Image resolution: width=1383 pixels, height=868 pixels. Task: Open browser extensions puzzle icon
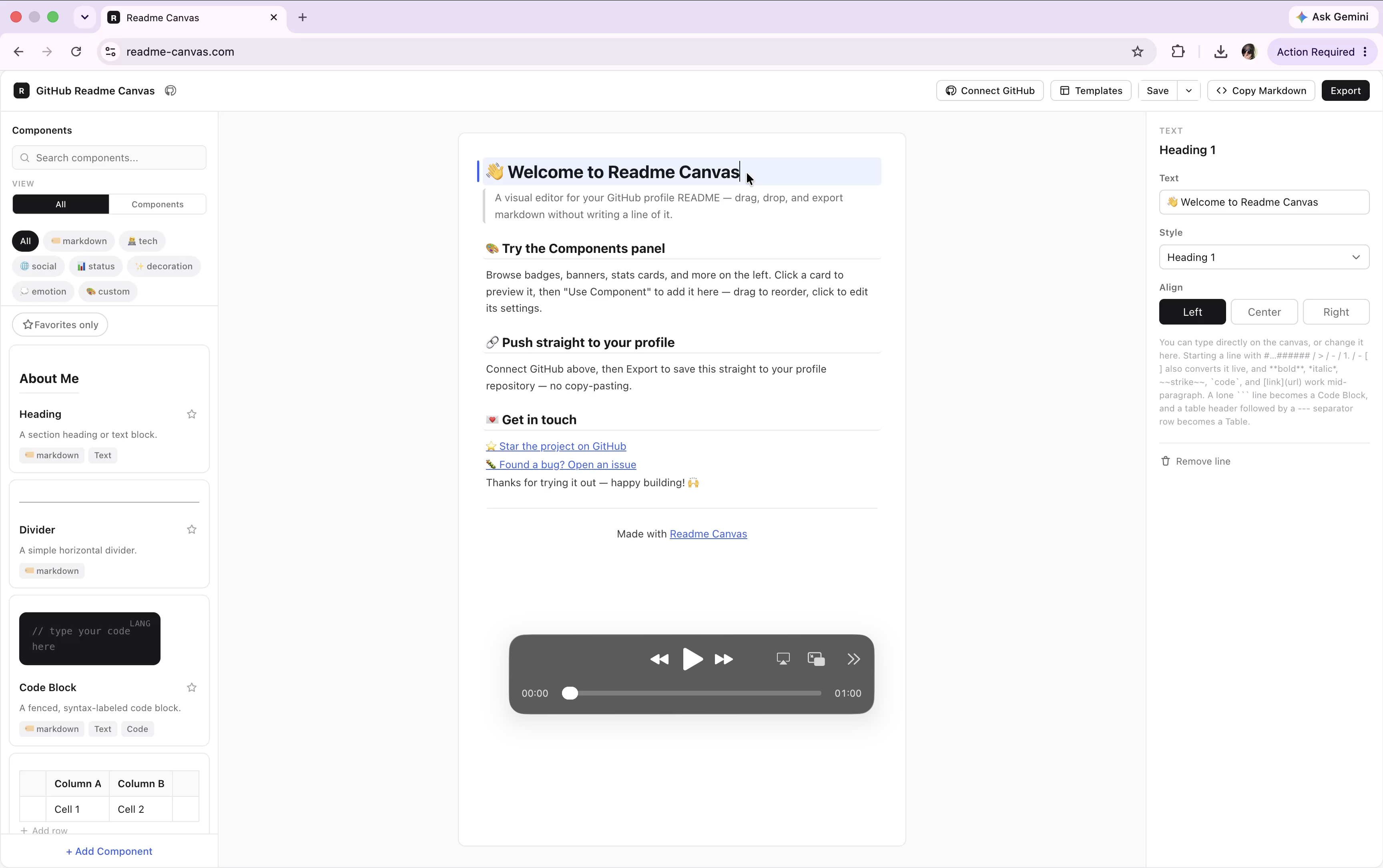click(x=1178, y=52)
